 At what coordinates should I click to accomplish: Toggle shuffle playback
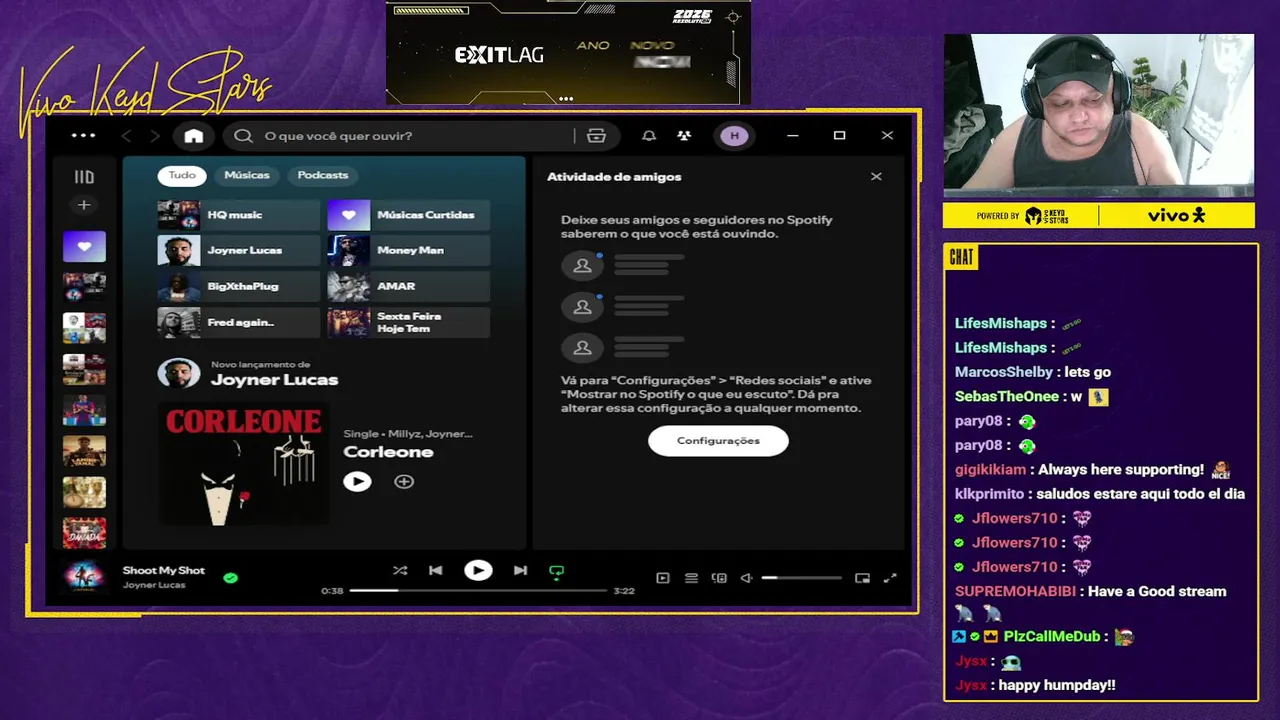[x=400, y=571]
